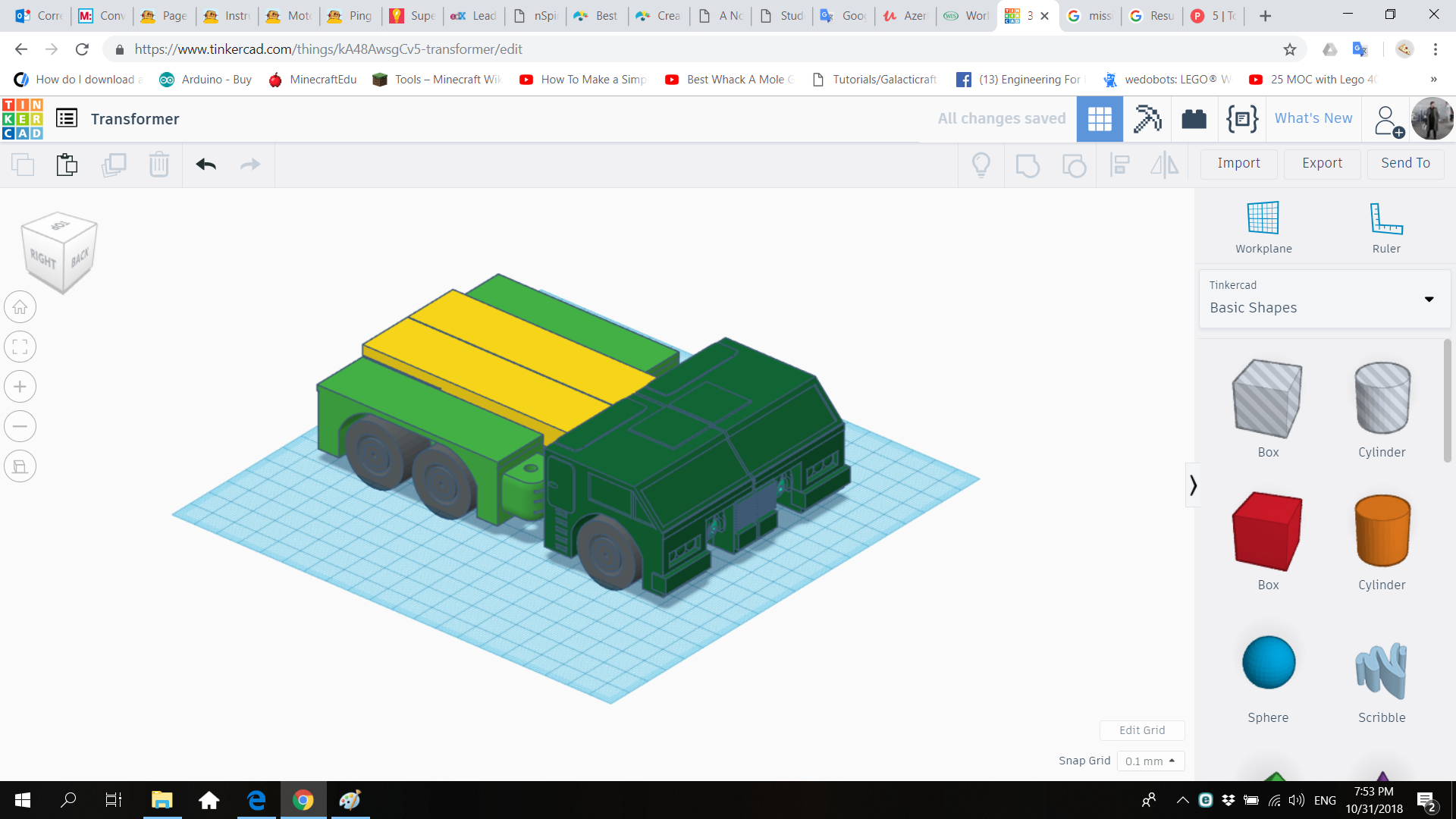Toggle show hidden objects with the lightbulb
The height and width of the screenshot is (819, 1456).
coord(981,165)
